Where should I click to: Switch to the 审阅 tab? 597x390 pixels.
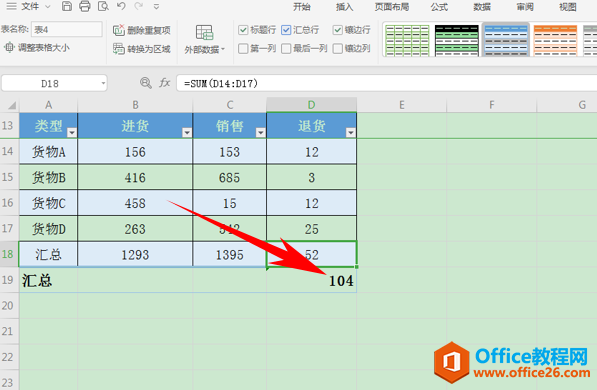pyautogui.click(x=525, y=7)
